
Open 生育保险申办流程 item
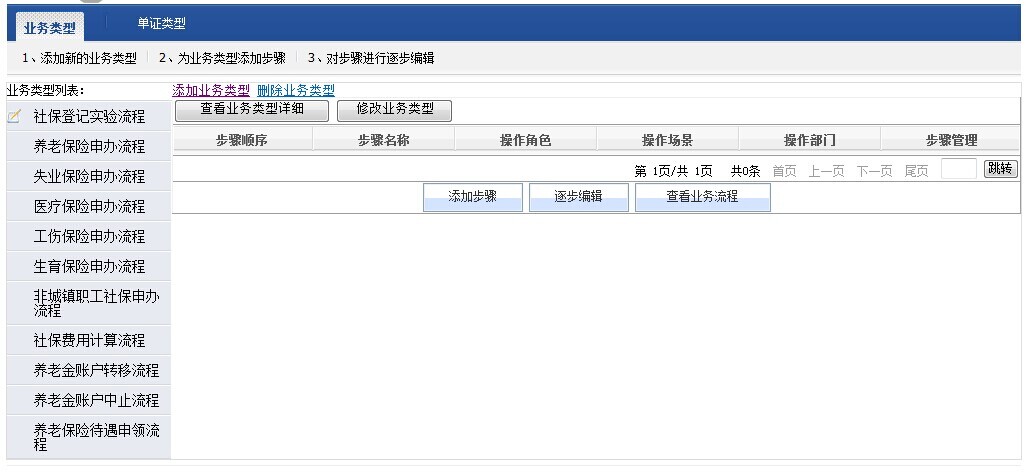89,267
